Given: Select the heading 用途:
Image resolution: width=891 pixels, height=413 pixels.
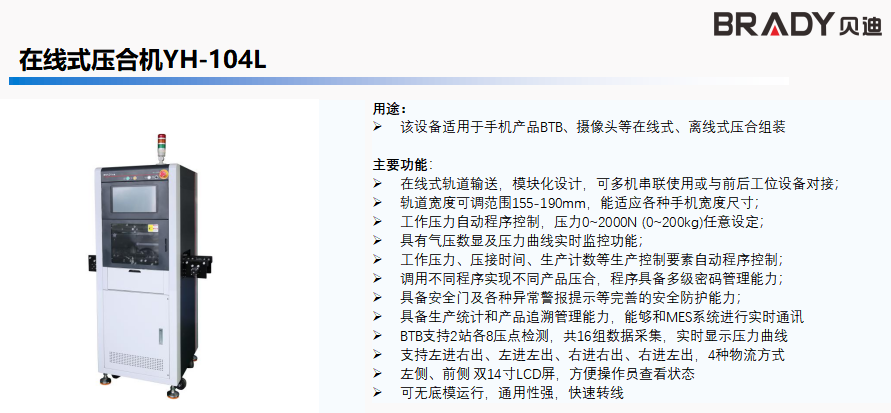Looking at the screenshot, I should (x=390, y=109).
